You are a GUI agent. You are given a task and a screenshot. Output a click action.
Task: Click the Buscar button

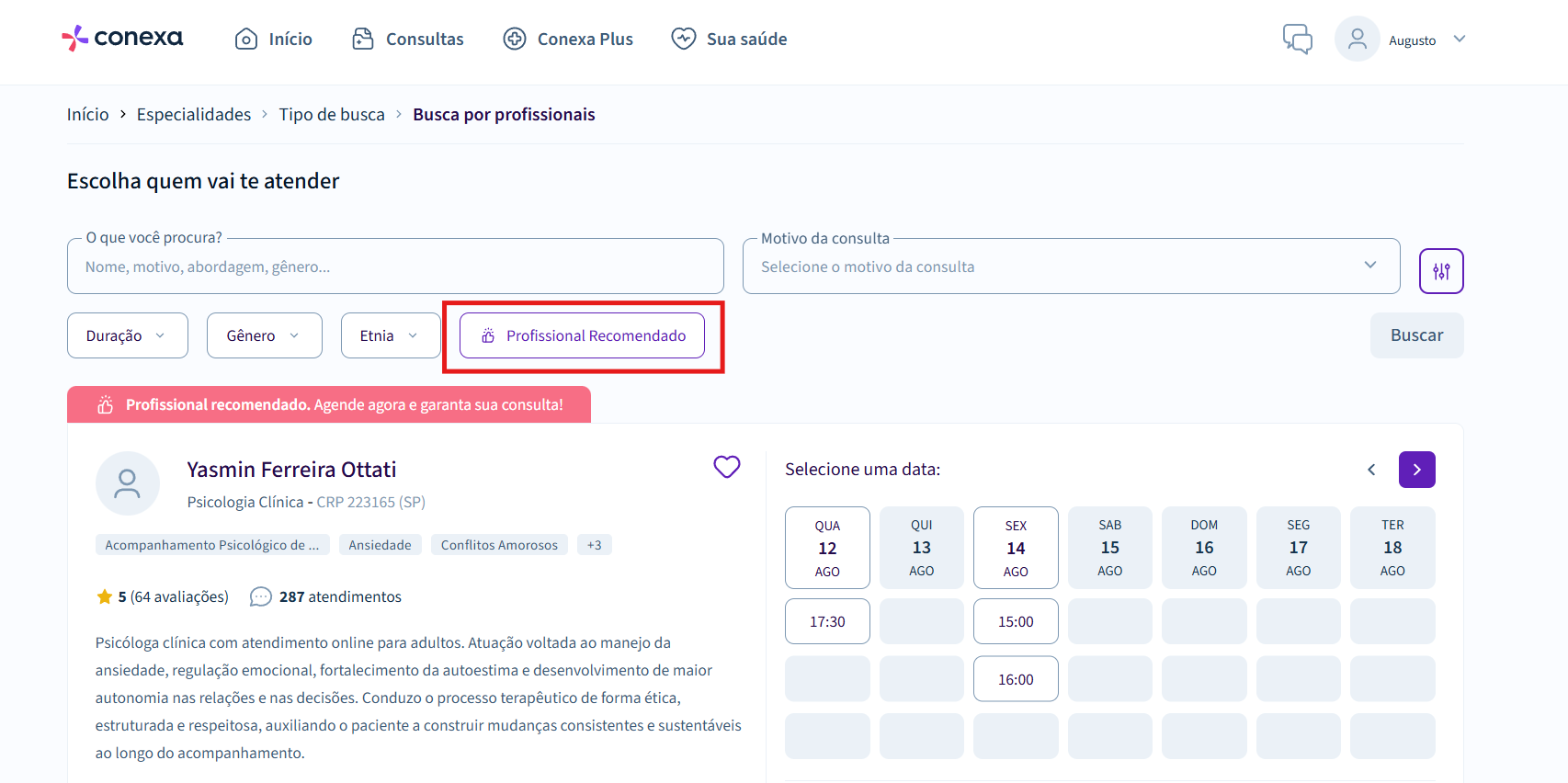[1416, 335]
